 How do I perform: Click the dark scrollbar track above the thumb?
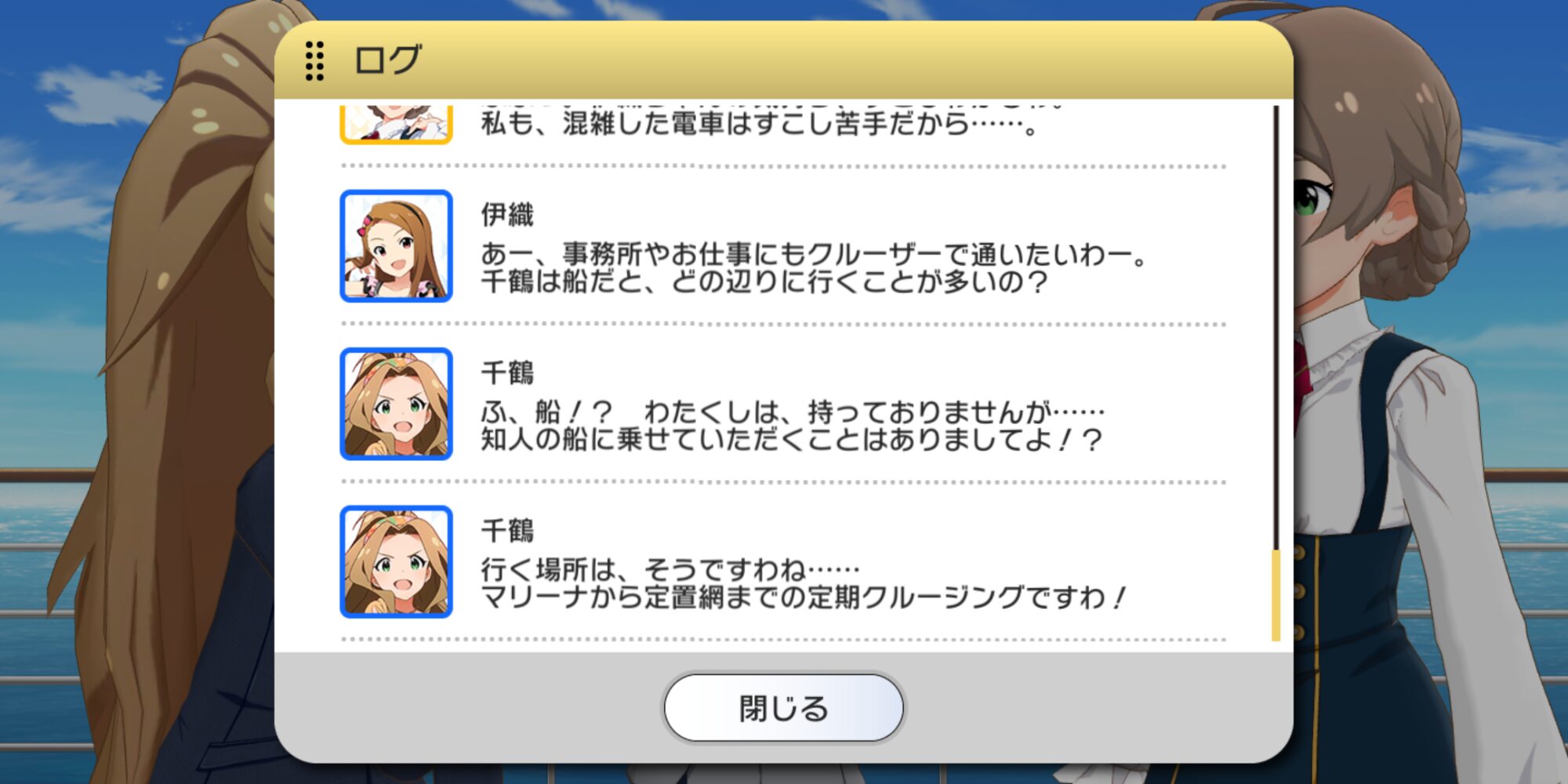[x=1276, y=328]
